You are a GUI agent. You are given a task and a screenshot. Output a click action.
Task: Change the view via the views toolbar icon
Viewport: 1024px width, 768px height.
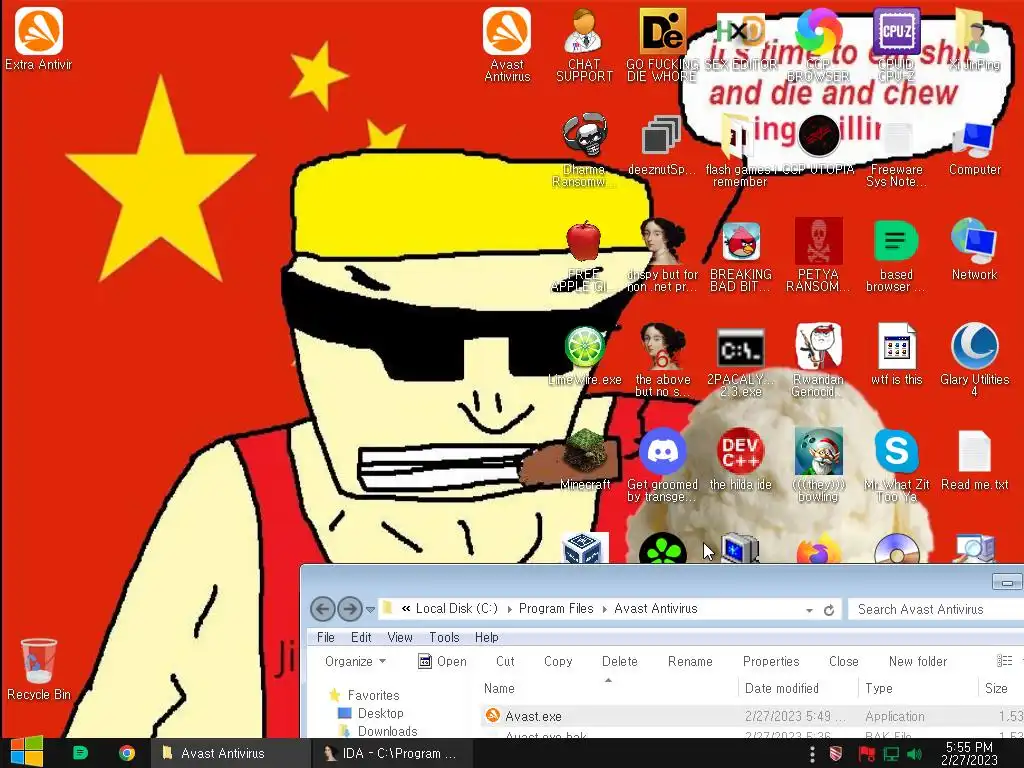[1004, 661]
